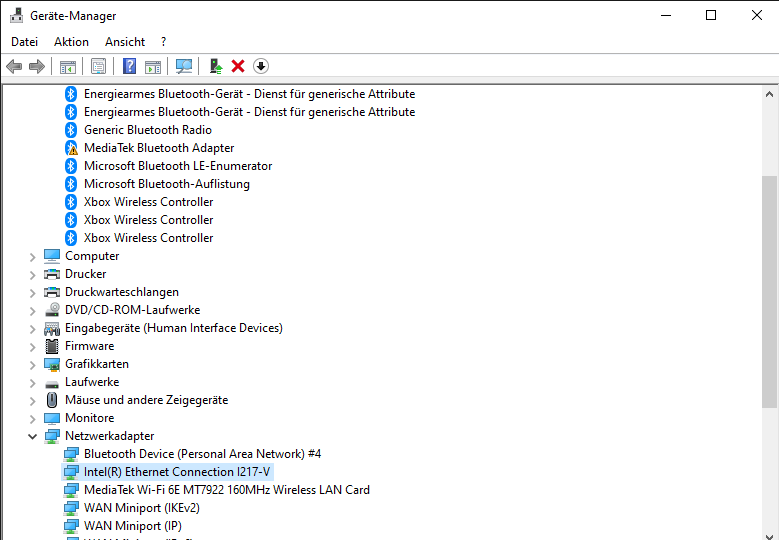Viewport: 779px width, 540px height.
Task: Expand the Monitore node
Action: [32, 419]
